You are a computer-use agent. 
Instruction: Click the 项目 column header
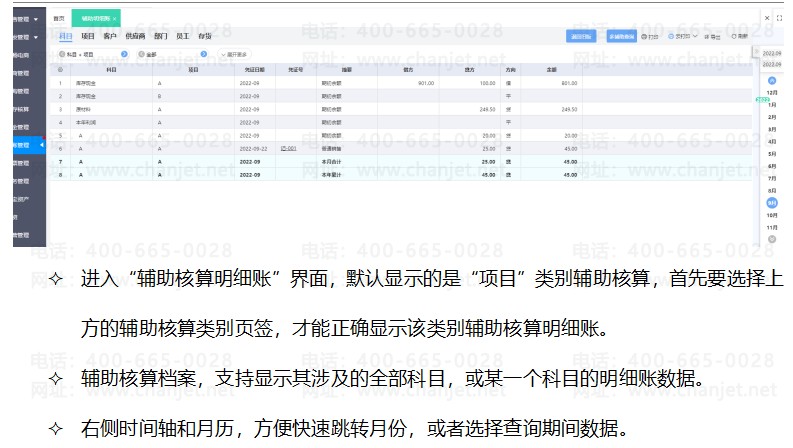193,70
